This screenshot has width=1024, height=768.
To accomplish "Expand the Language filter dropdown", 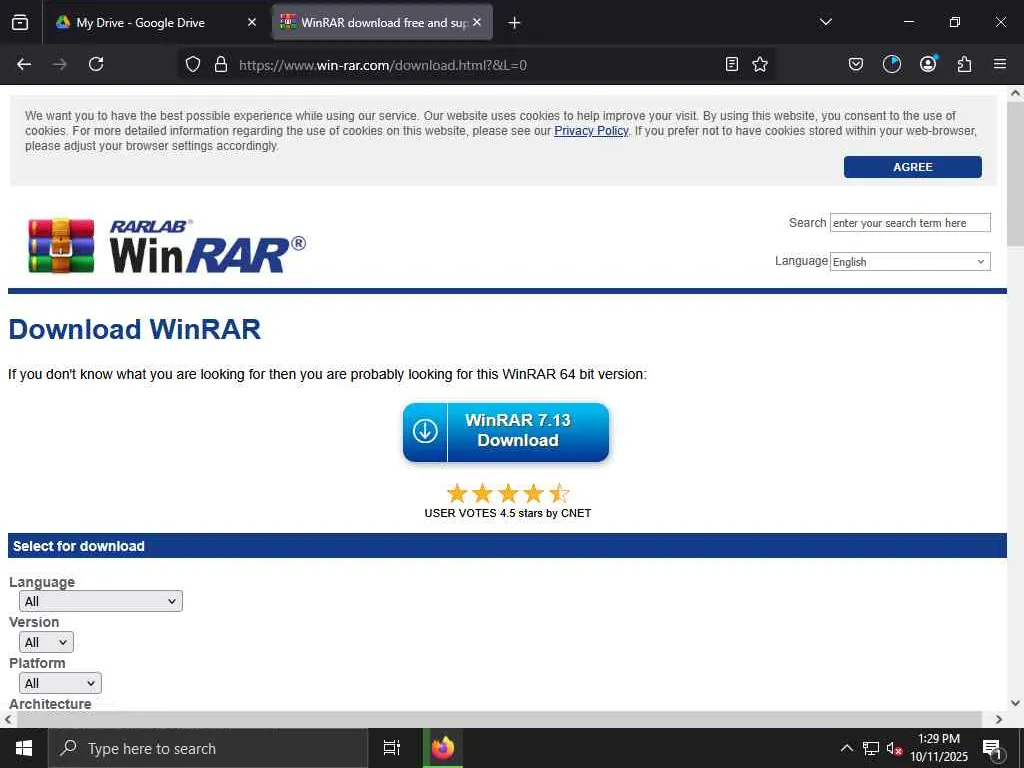I will point(101,601).
